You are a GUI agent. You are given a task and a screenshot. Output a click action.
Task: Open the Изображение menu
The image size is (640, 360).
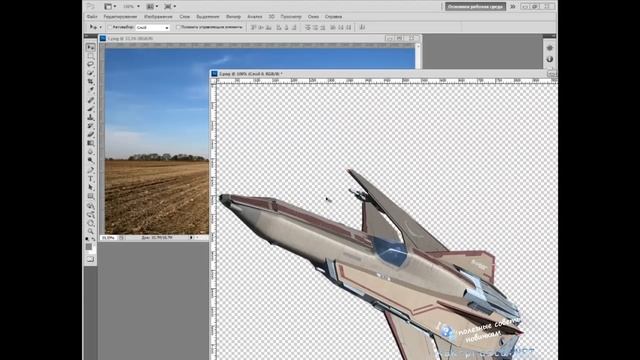point(158,17)
